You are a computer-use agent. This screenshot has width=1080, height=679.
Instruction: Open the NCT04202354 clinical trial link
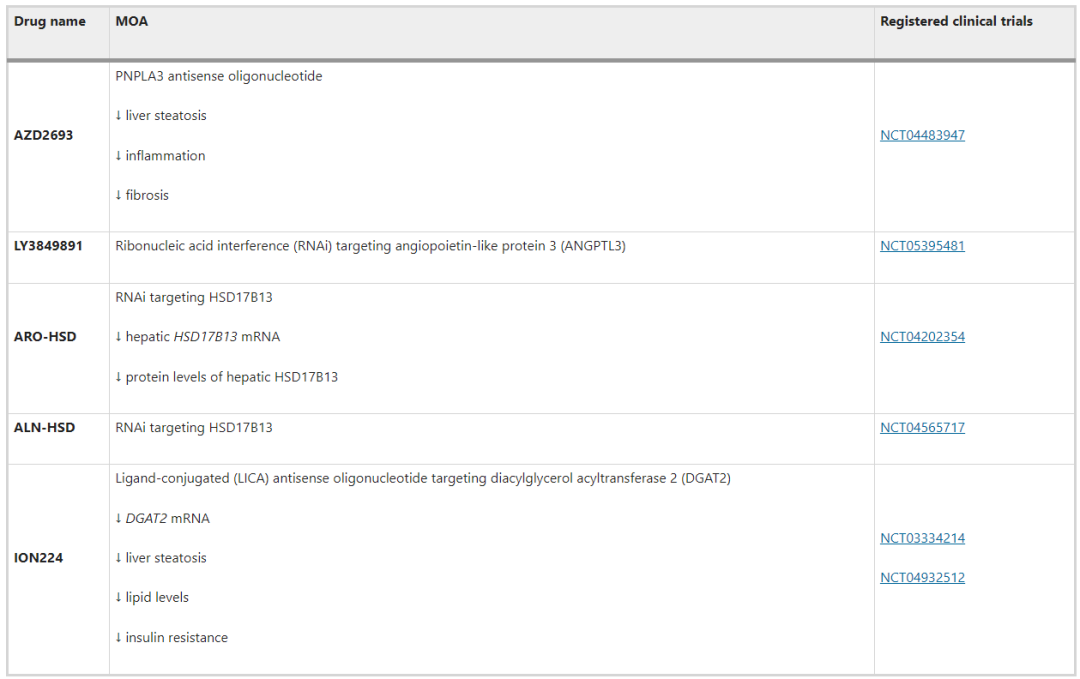coord(922,337)
